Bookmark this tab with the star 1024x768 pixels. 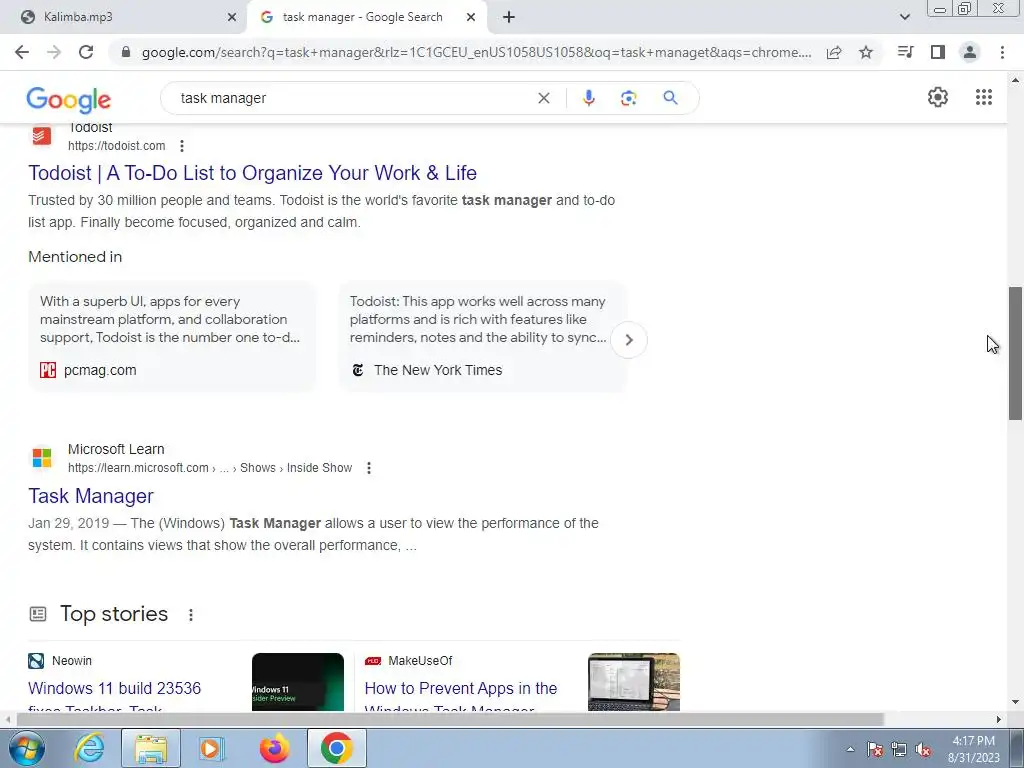coord(866,52)
